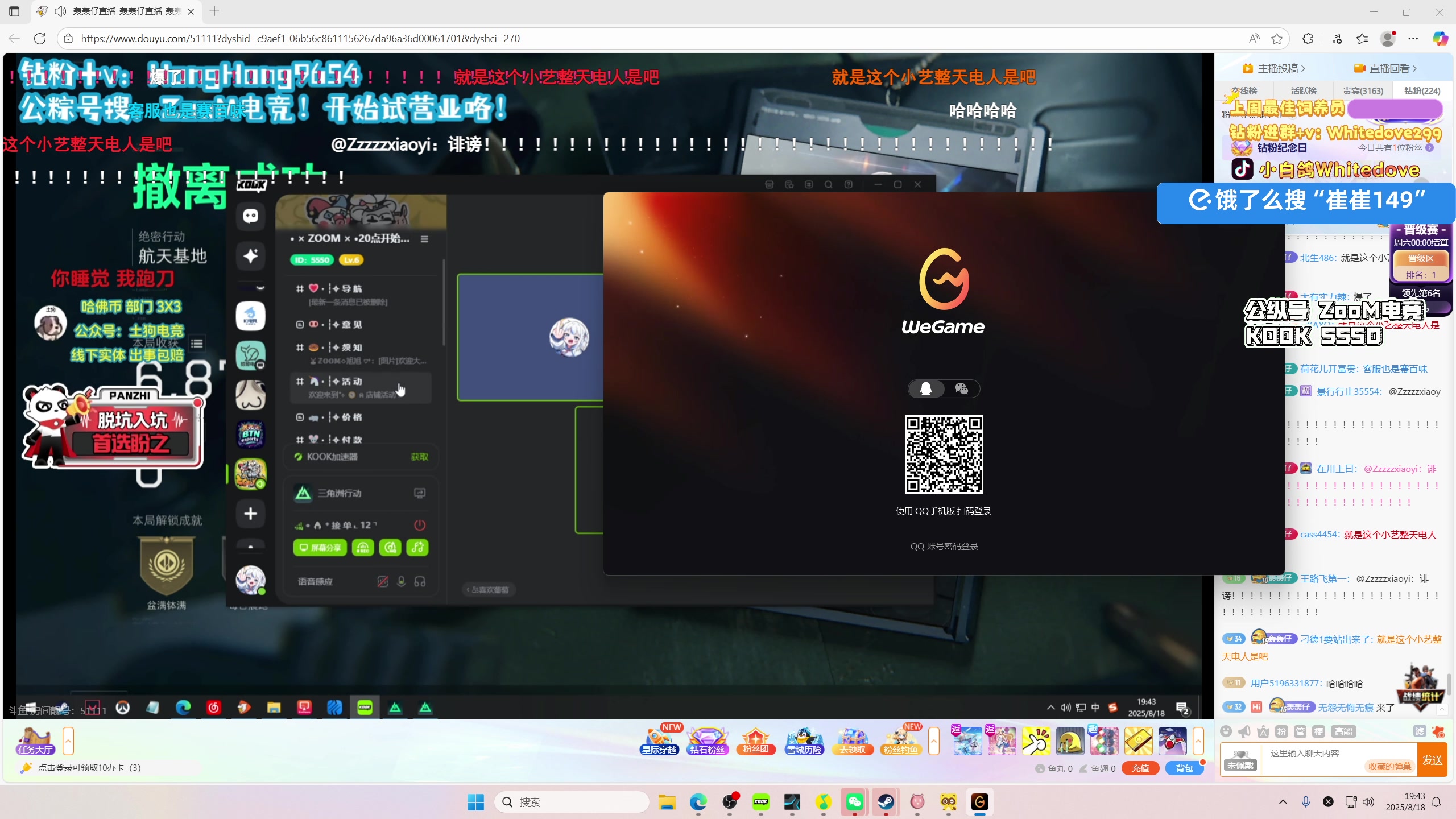This screenshot has width=1456, height=819.
Task: Open browser Settings and more menu
Action: coord(1413,38)
